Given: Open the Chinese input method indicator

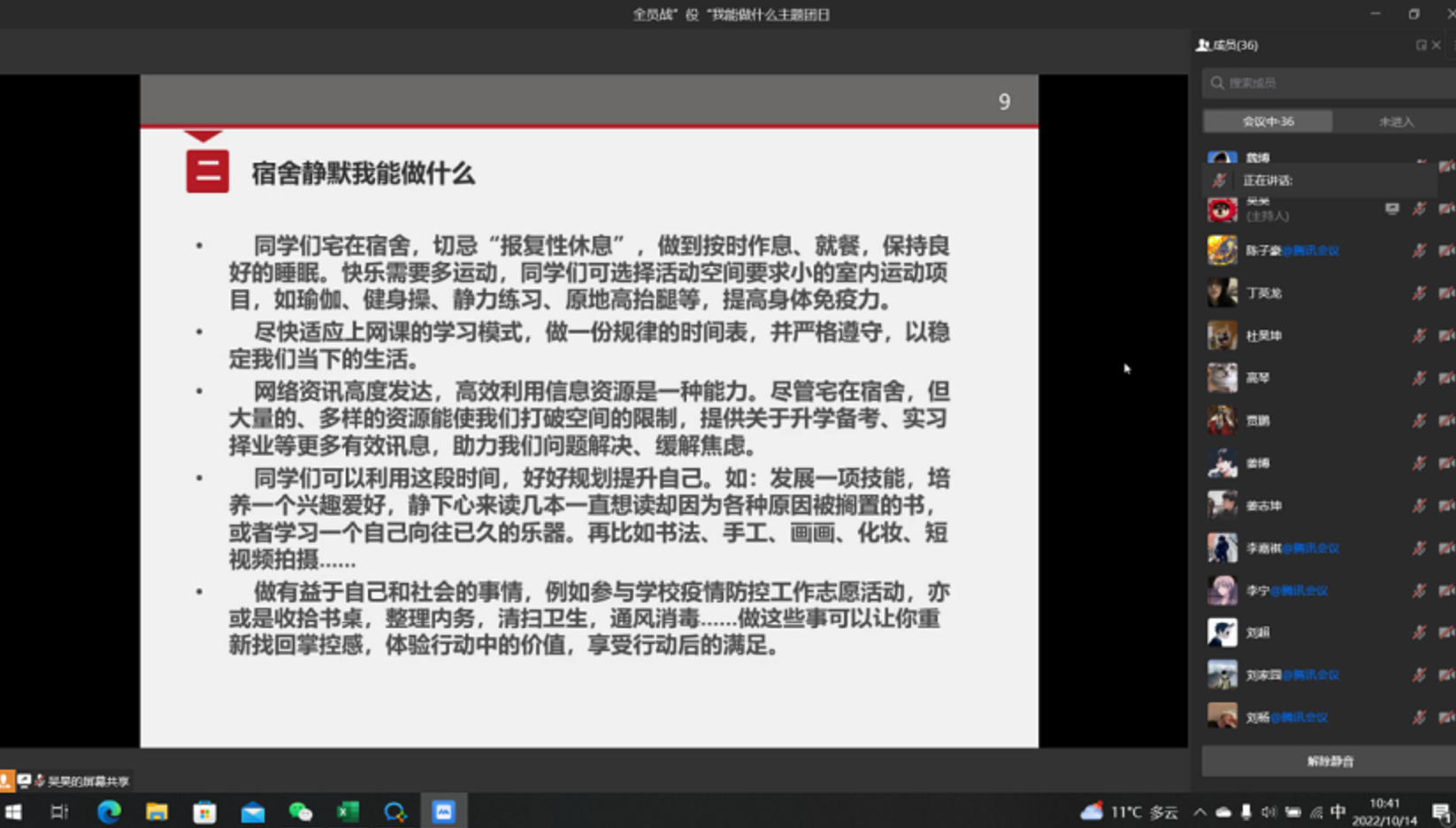Looking at the screenshot, I should [1337, 812].
